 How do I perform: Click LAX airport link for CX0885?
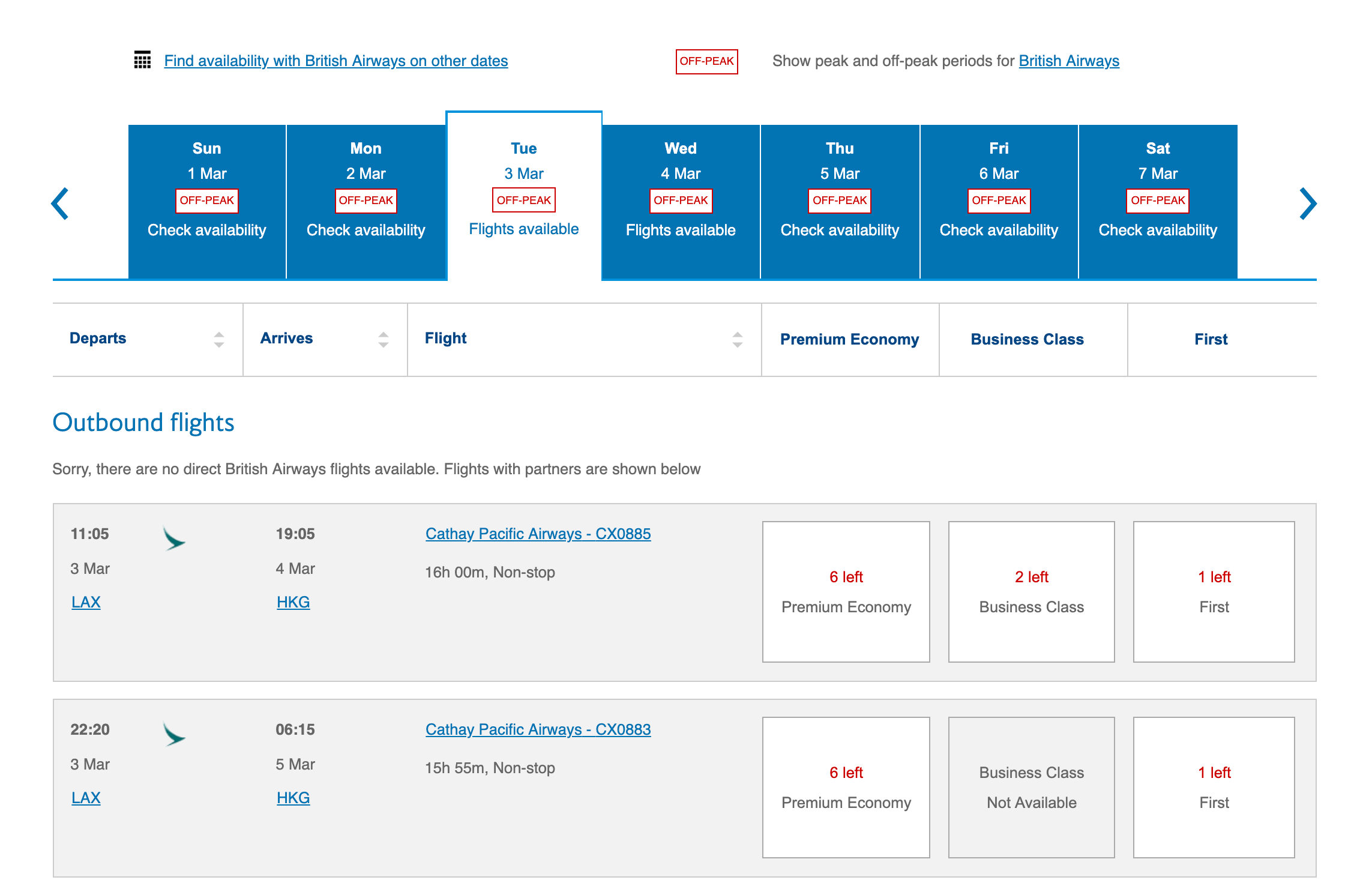click(86, 602)
